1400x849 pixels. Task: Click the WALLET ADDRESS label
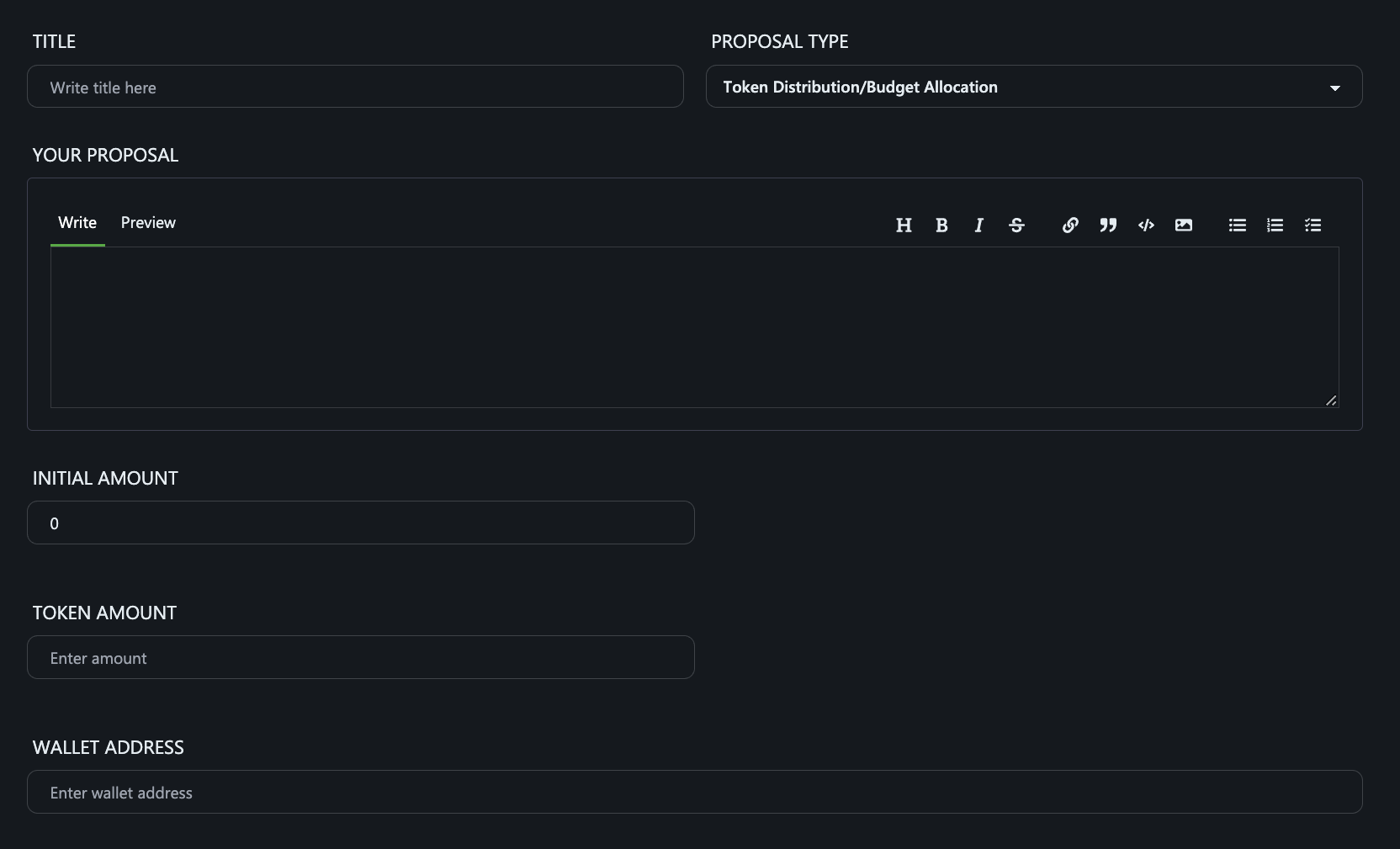(108, 747)
